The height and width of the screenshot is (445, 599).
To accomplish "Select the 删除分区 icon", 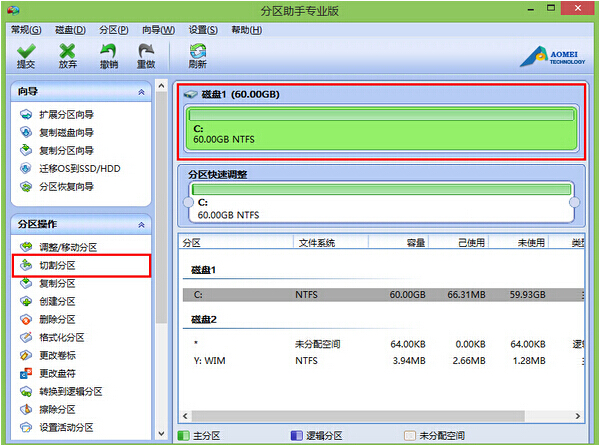I will pyautogui.click(x=26, y=319).
